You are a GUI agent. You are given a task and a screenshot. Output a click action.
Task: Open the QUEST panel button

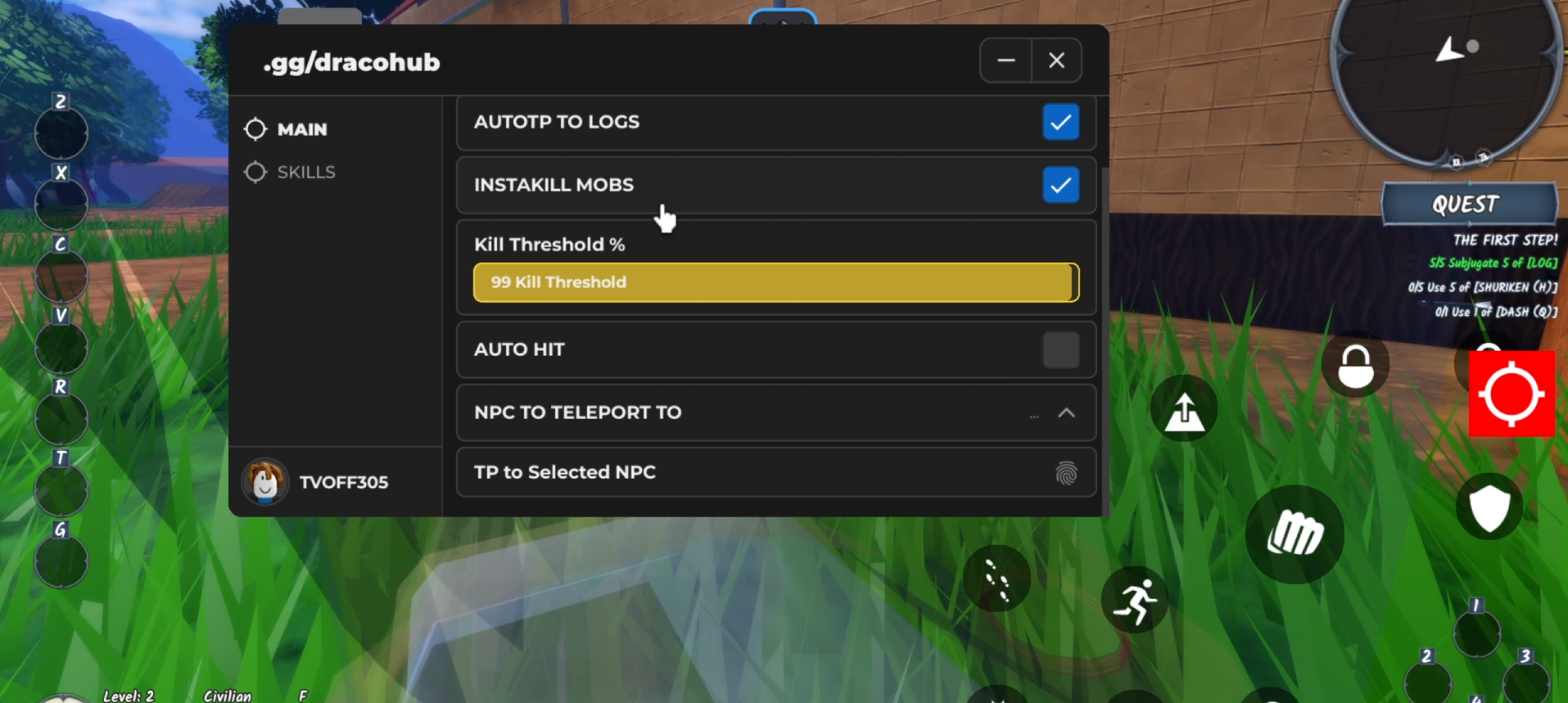tap(1469, 204)
